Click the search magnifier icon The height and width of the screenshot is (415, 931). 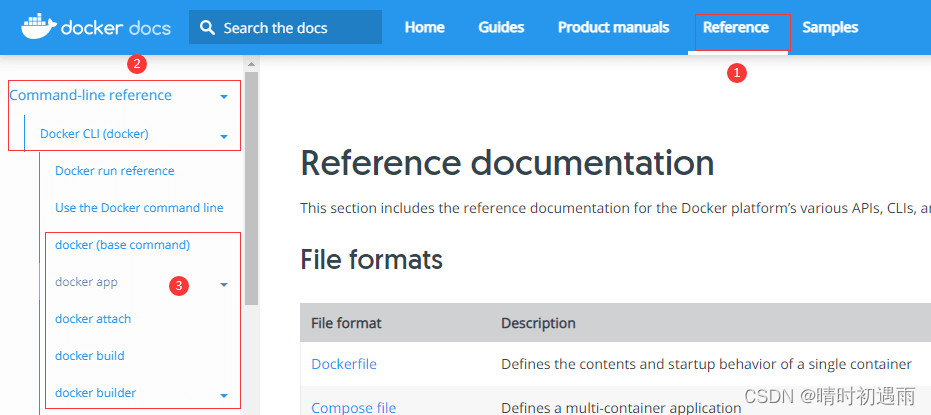(207, 27)
